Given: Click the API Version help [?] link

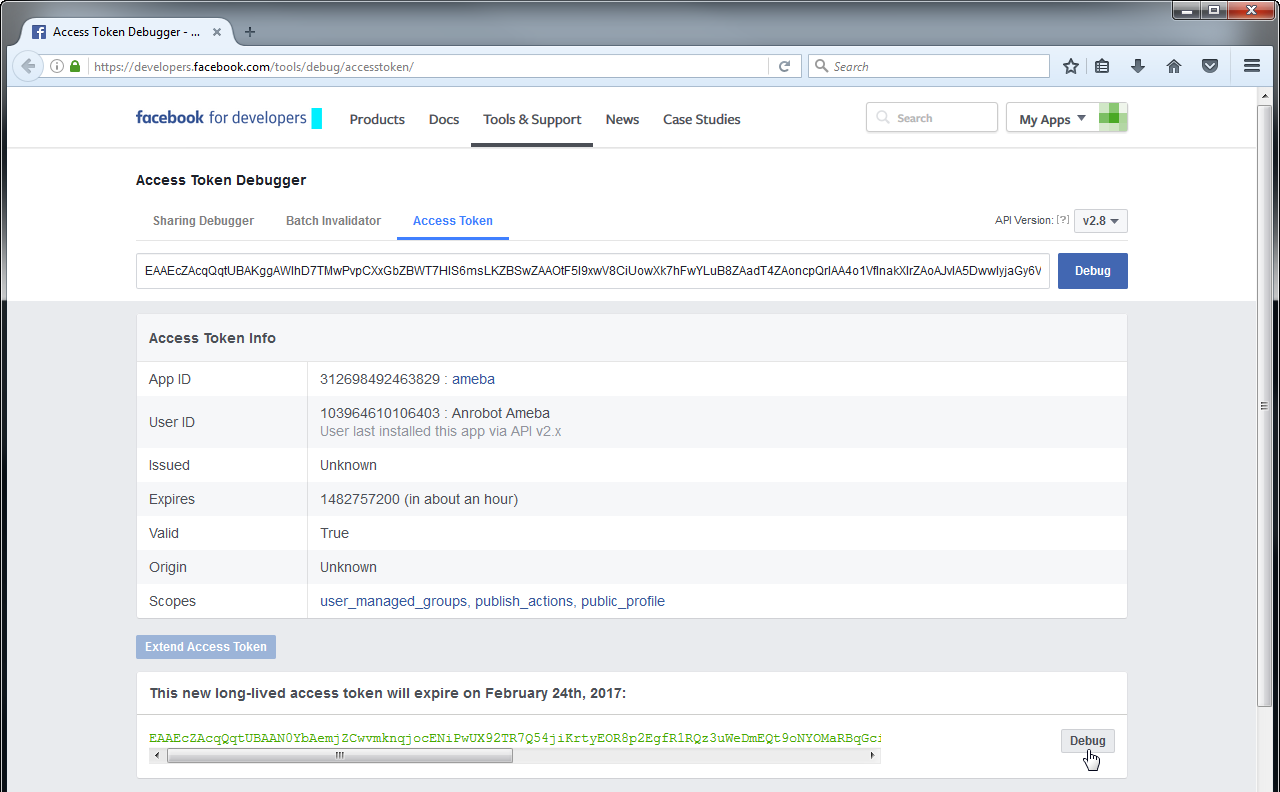Looking at the screenshot, I should (1063, 220).
